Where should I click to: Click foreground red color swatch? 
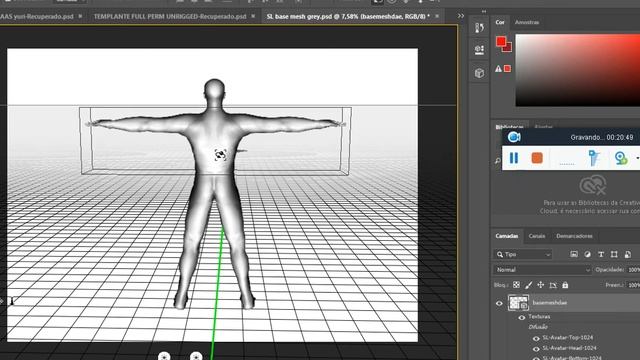click(x=500, y=41)
